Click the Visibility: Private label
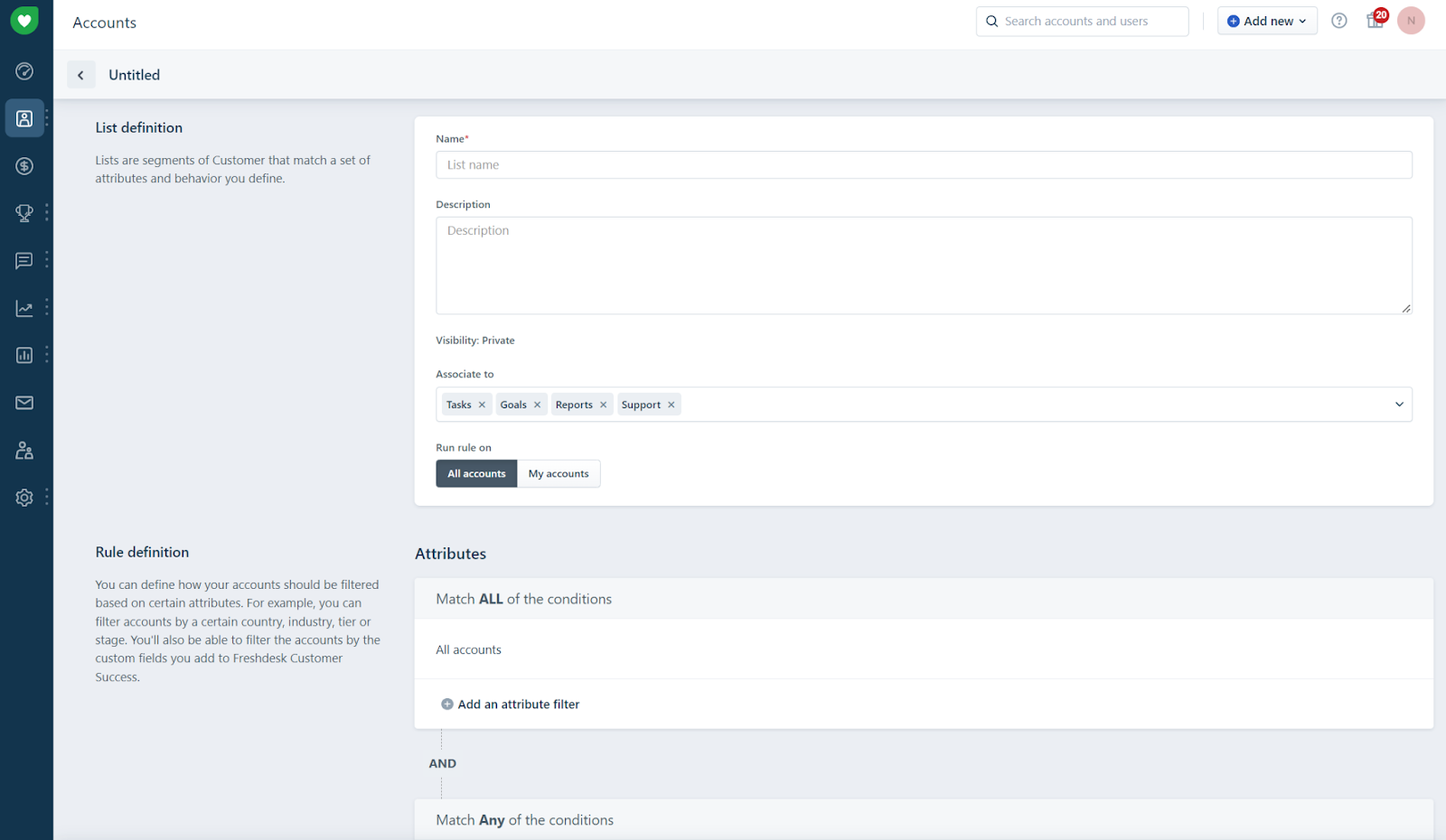1446x840 pixels. [475, 341]
